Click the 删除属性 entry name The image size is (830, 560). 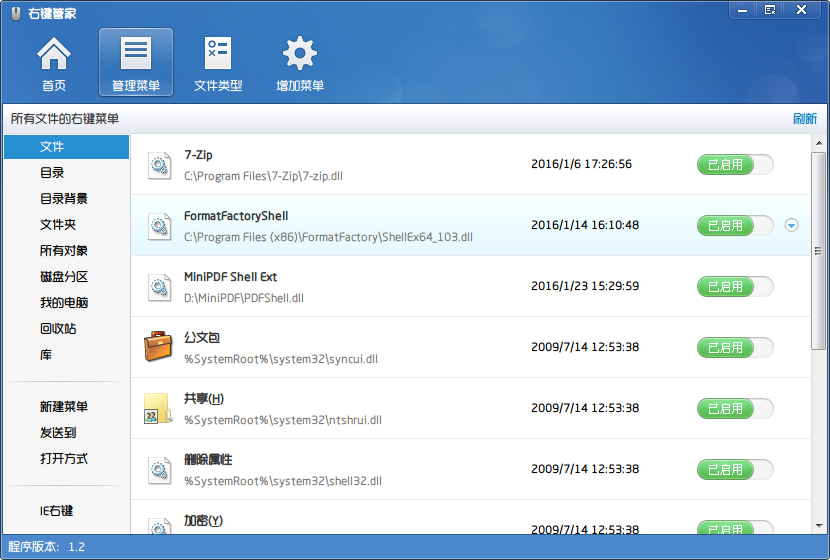click(208, 459)
